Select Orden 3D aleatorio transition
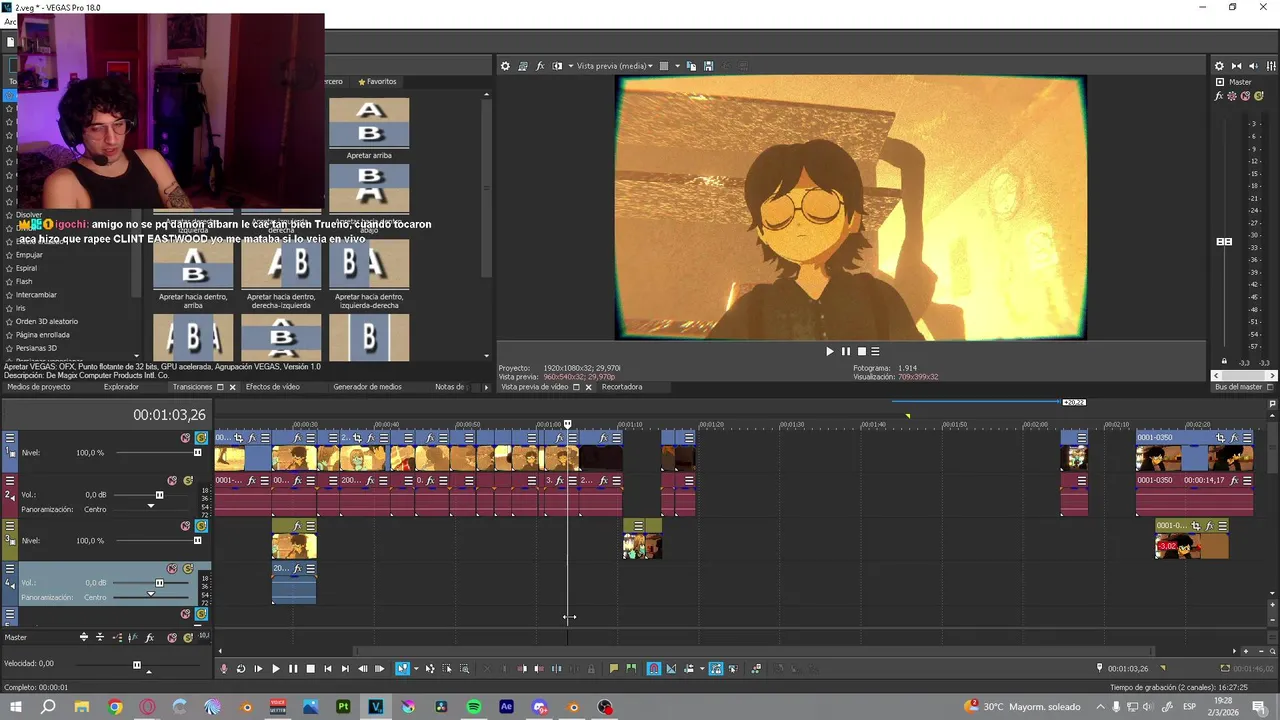This screenshot has height=720, width=1280. [46, 321]
